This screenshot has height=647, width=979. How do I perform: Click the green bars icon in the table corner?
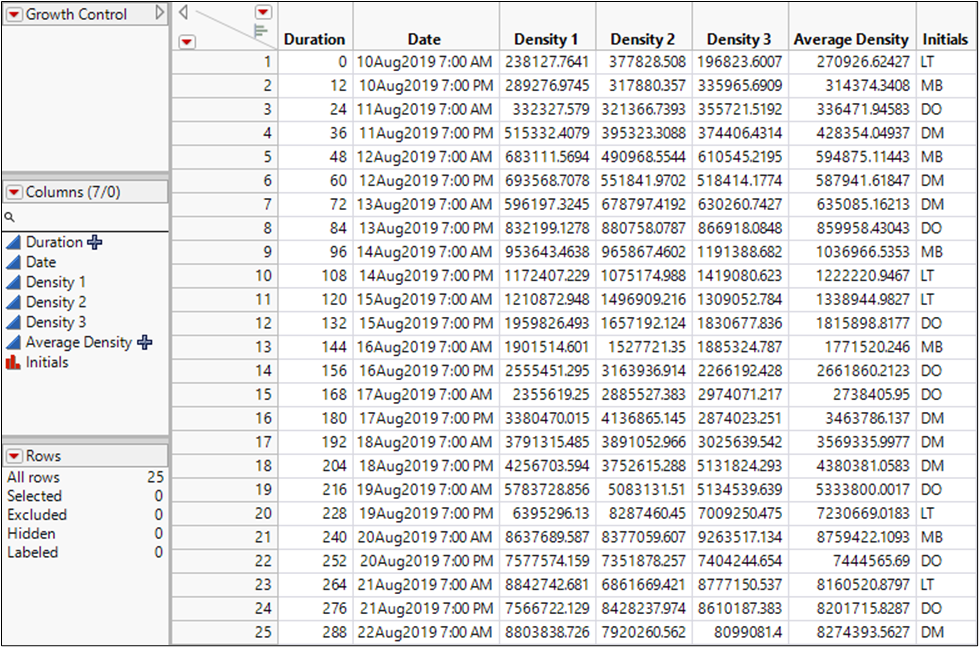tap(262, 32)
